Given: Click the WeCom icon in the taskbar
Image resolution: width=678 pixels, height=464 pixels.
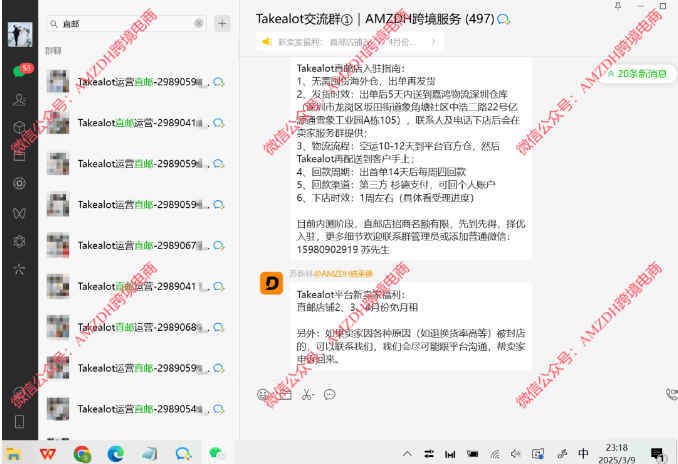Looking at the screenshot, I should 183,454.
